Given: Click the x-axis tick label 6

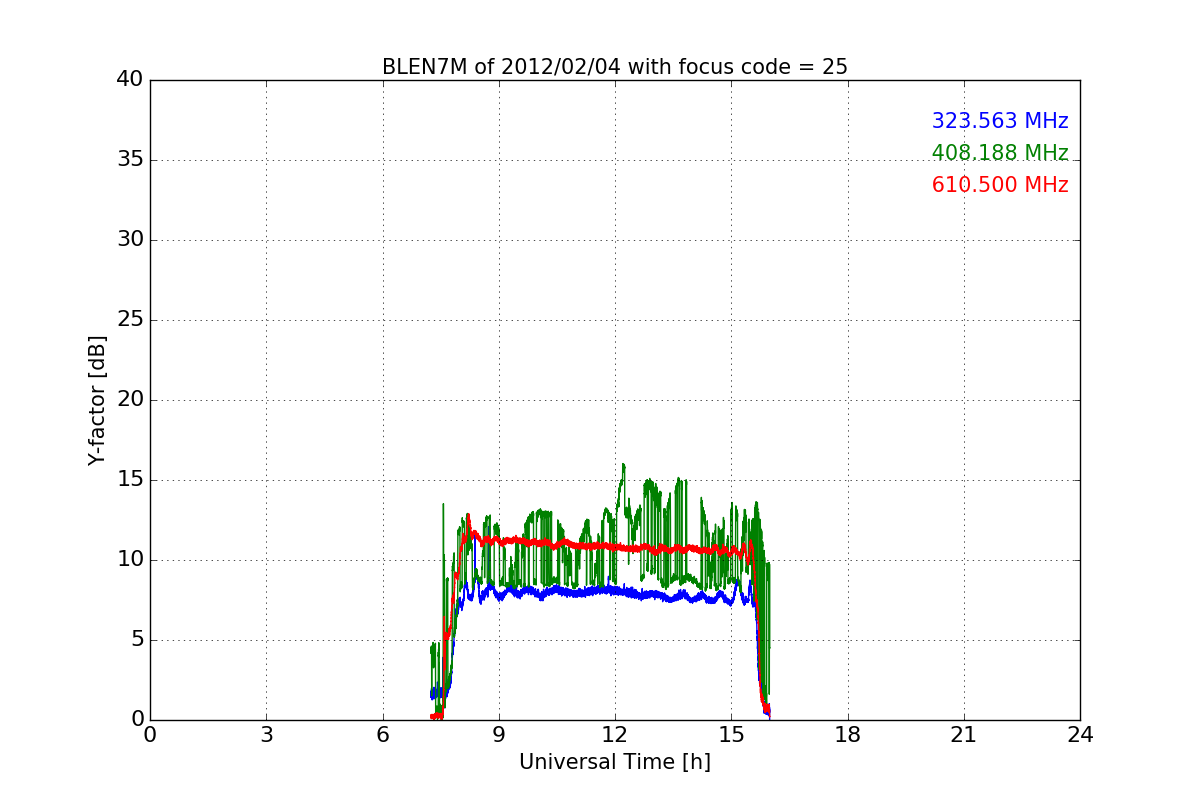Looking at the screenshot, I should click(x=382, y=735).
